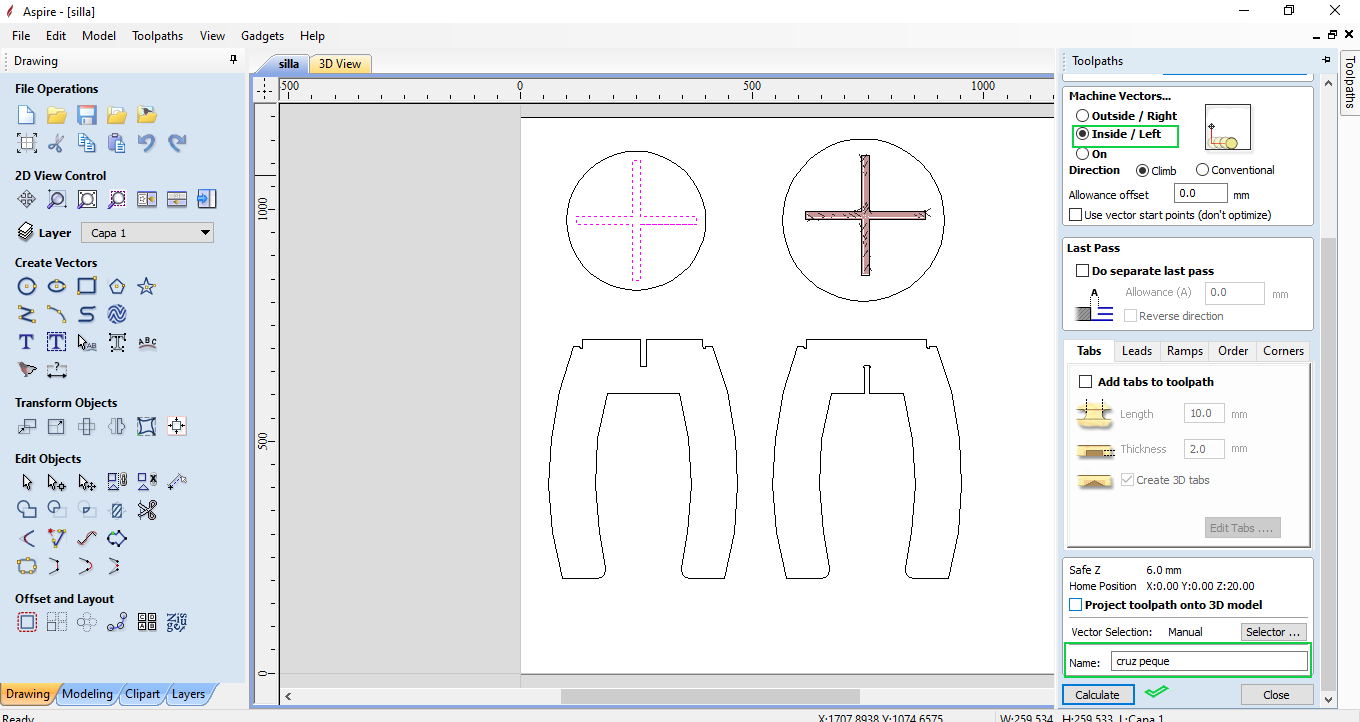Zoom to selected objects
The width and height of the screenshot is (1360, 722).
click(117, 199)
